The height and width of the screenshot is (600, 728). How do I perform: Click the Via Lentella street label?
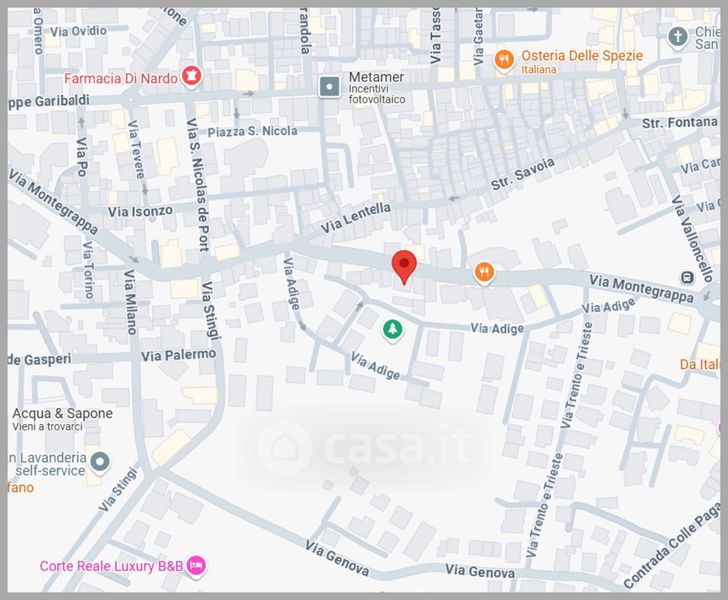356,218
